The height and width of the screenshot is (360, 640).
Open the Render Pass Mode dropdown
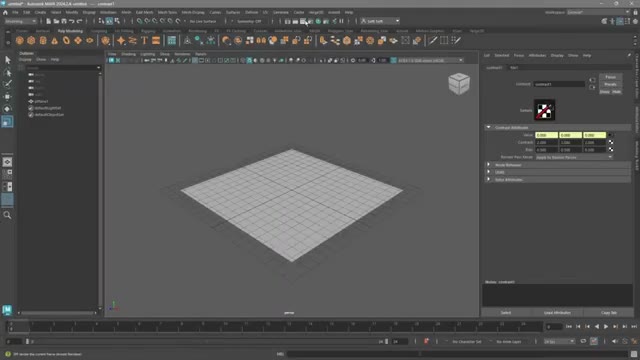tap(574, 157)
